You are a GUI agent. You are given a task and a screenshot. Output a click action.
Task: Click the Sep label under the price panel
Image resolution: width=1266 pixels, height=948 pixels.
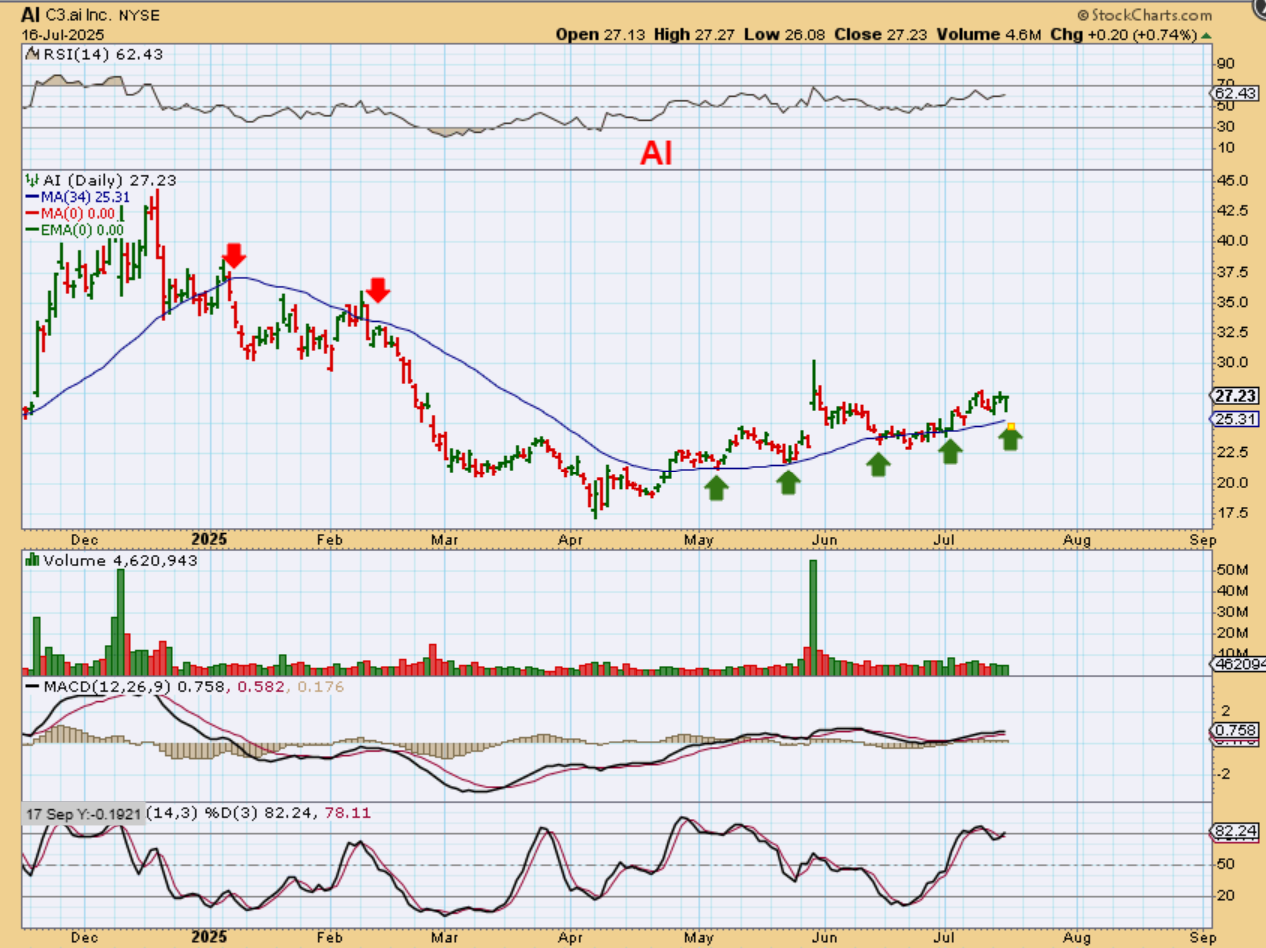click(x=1203, y=539)
